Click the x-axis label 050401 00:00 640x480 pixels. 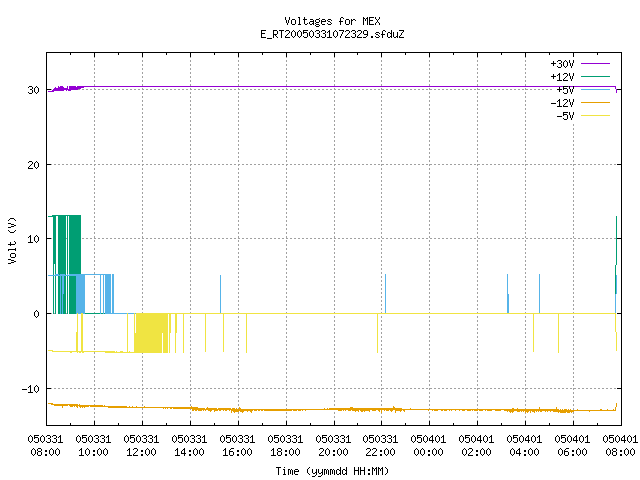tap(429, 446)
